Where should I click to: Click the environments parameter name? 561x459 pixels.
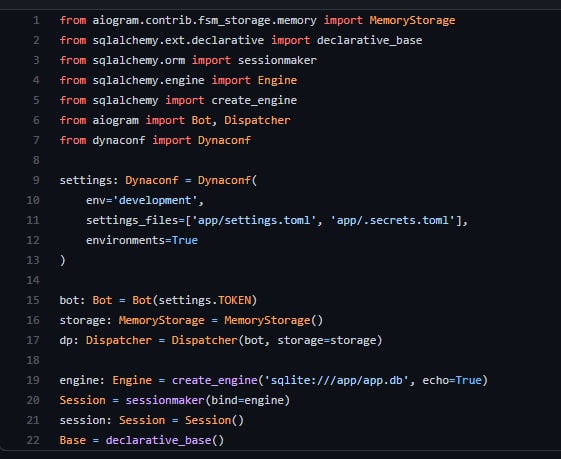click(125, 240)
